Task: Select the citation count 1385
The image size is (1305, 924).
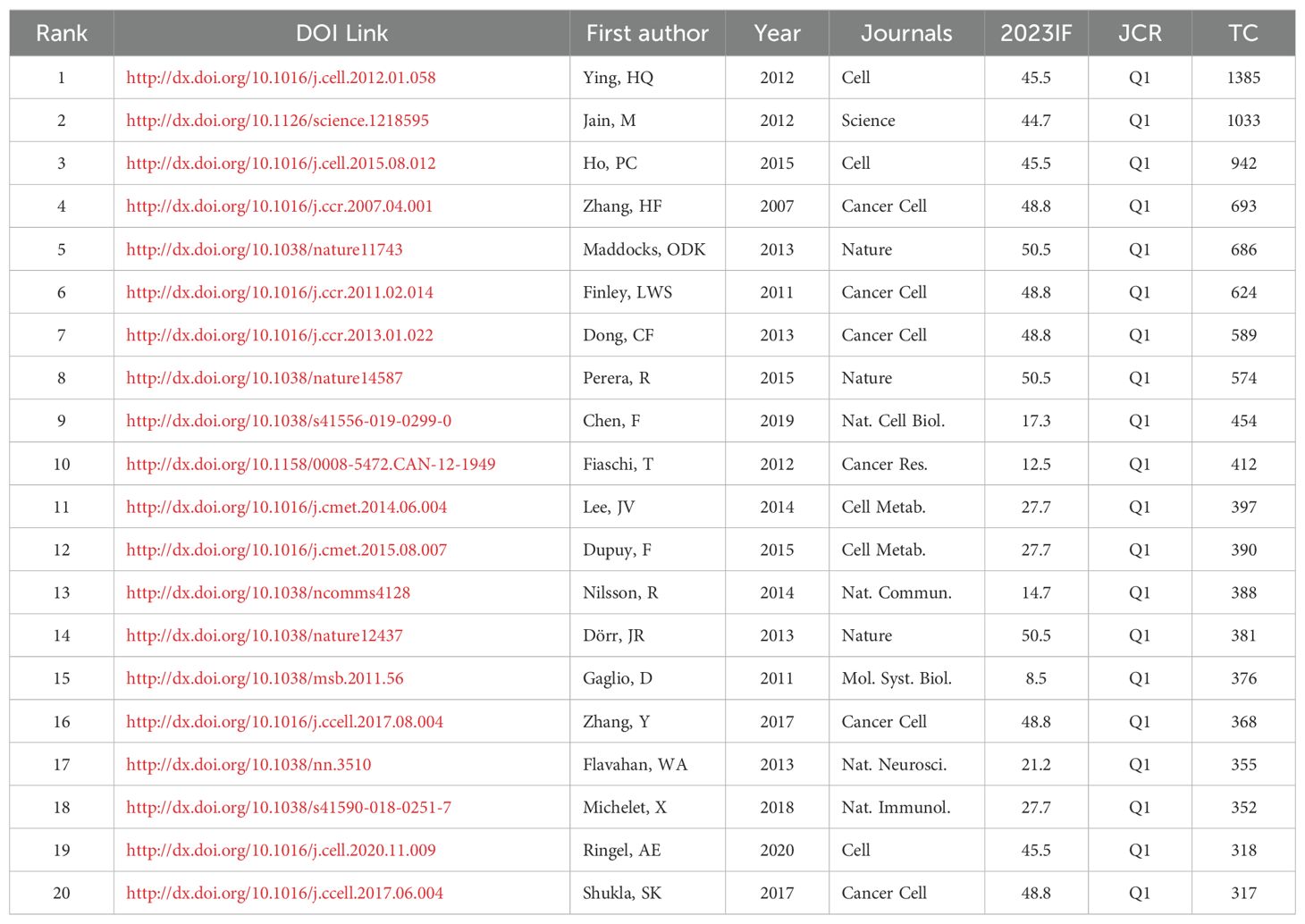Action: 1243,78
